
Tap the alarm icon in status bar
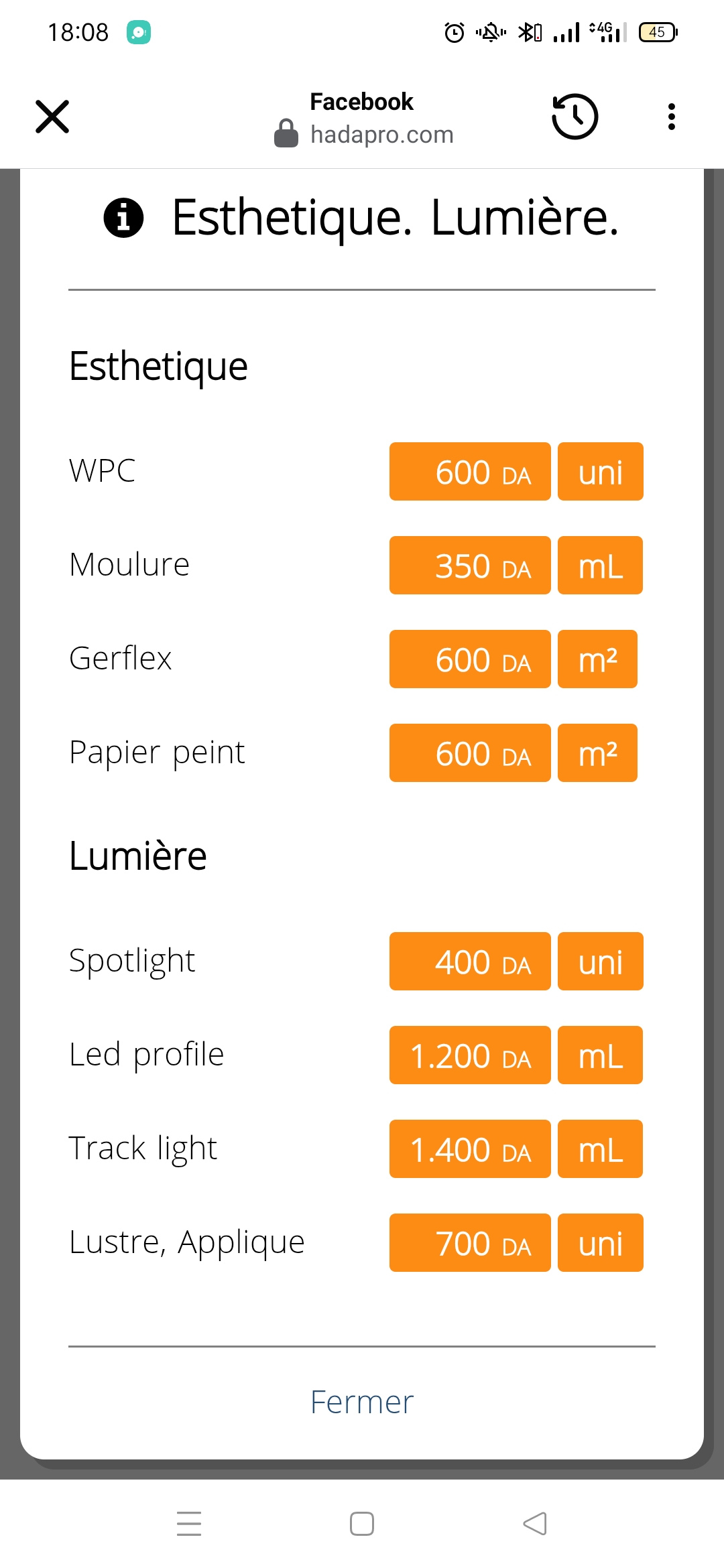click(455, 32)
